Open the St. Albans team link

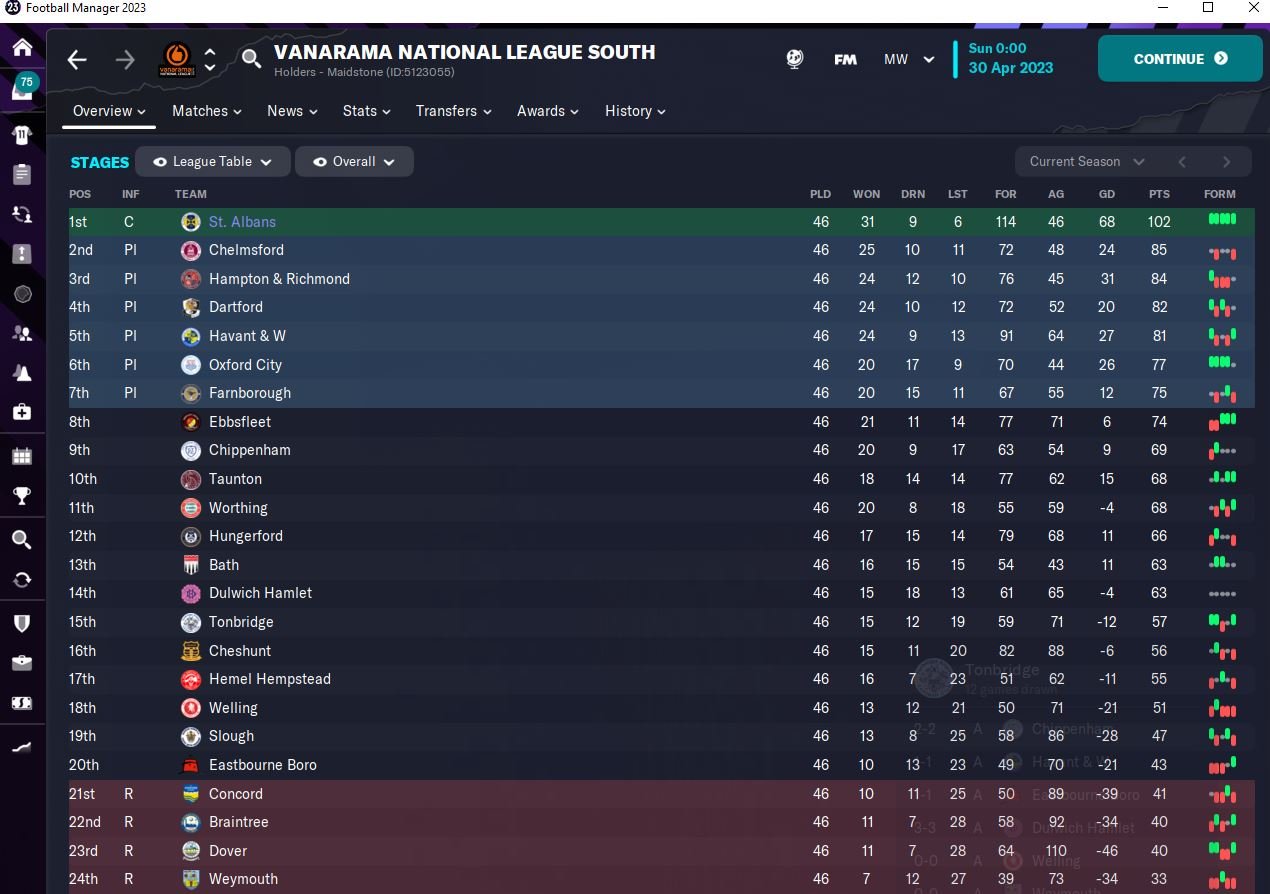(x=242, y=222)
